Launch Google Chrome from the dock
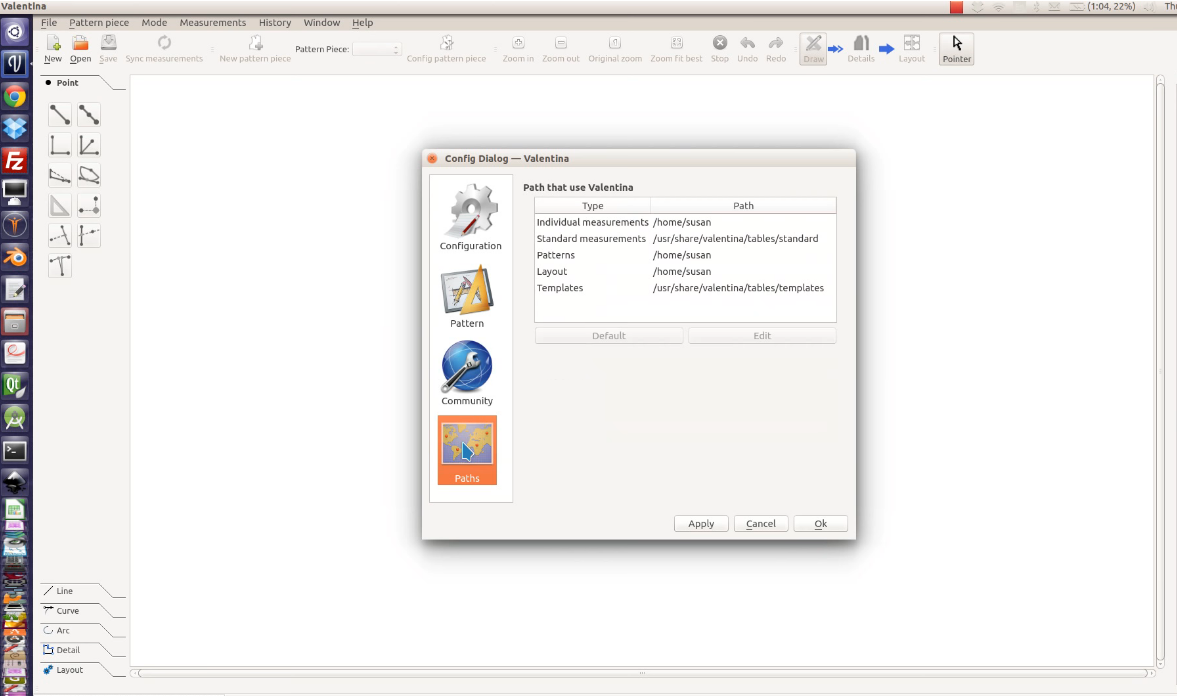Screen dimensions: 1177x696 coord(15,96)
